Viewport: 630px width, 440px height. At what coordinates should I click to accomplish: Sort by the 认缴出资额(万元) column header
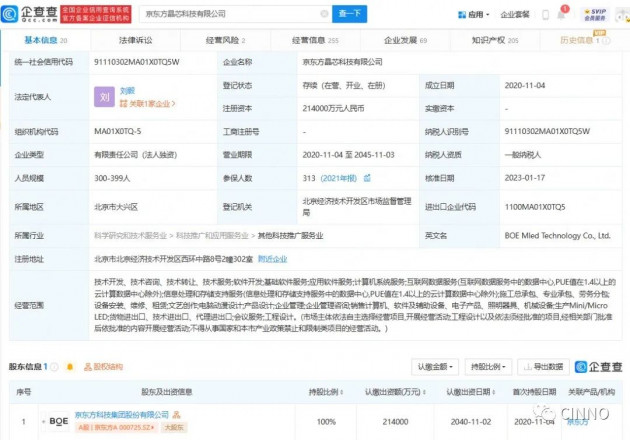[x=395, y=392]
